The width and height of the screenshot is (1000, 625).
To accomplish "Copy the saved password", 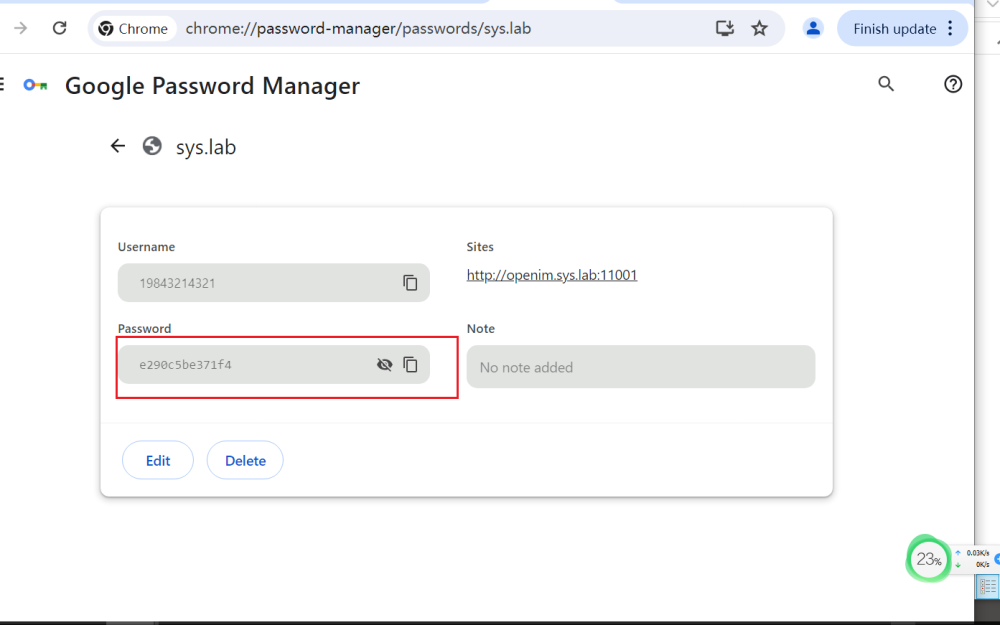I will click(x=410, y=365).
